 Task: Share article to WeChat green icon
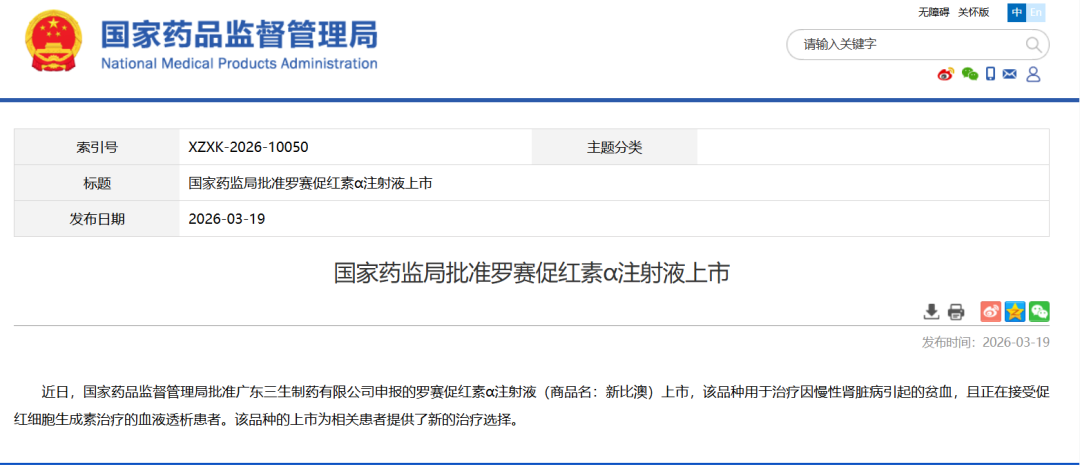tap(1039, 311)
